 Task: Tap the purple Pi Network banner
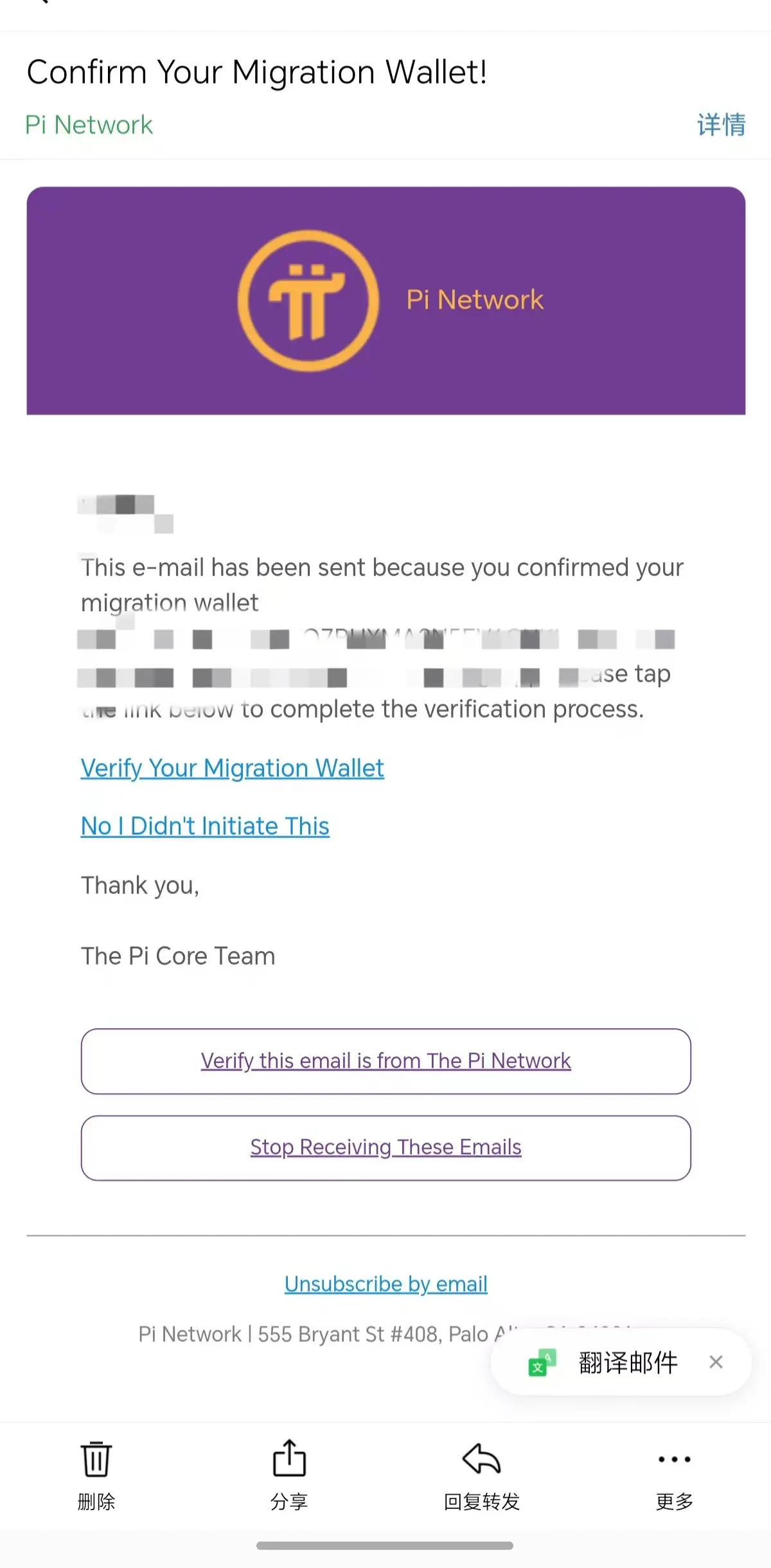[385, 301]
